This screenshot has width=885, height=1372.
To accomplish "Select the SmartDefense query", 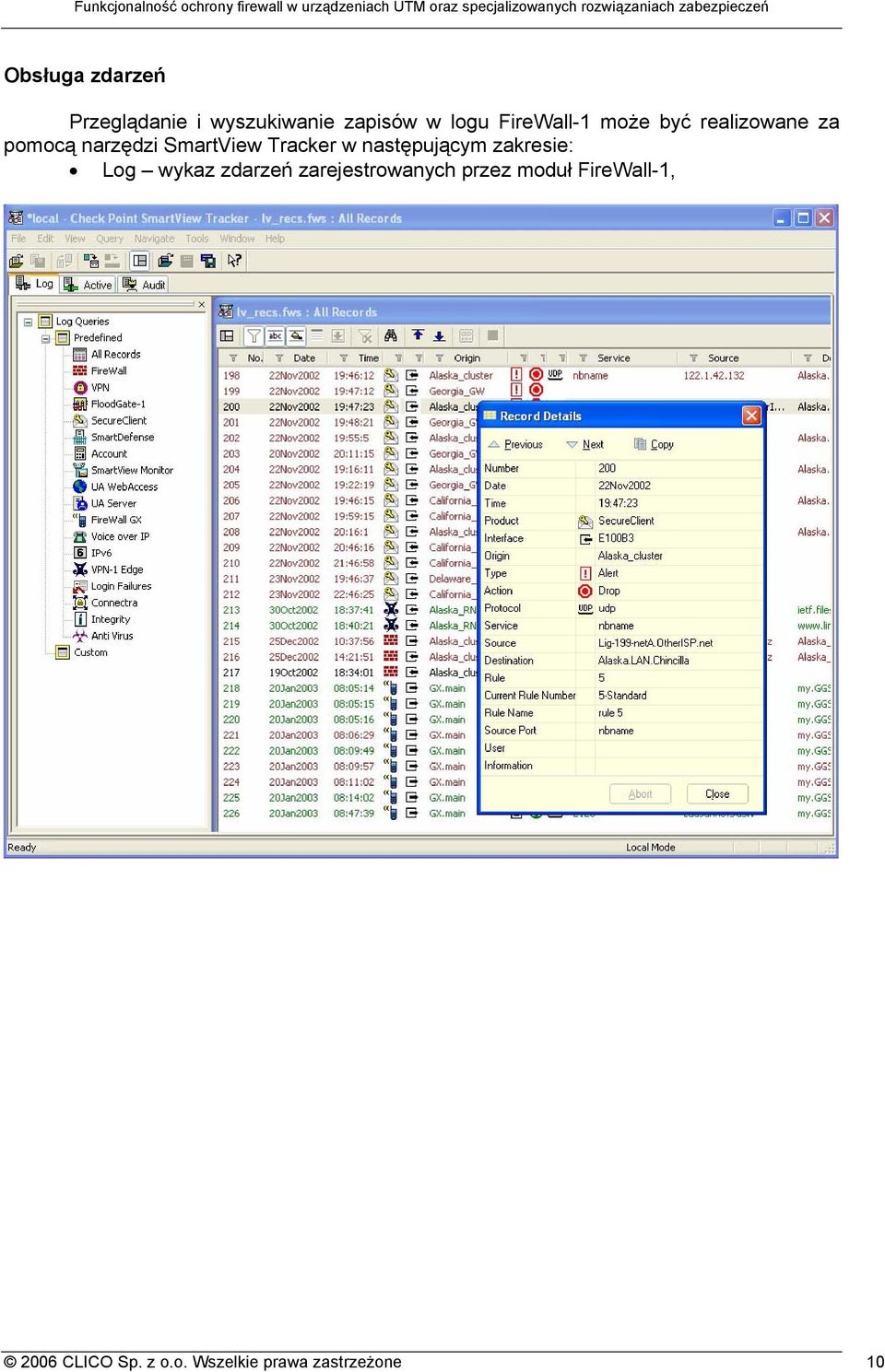I will pos(122,438).
